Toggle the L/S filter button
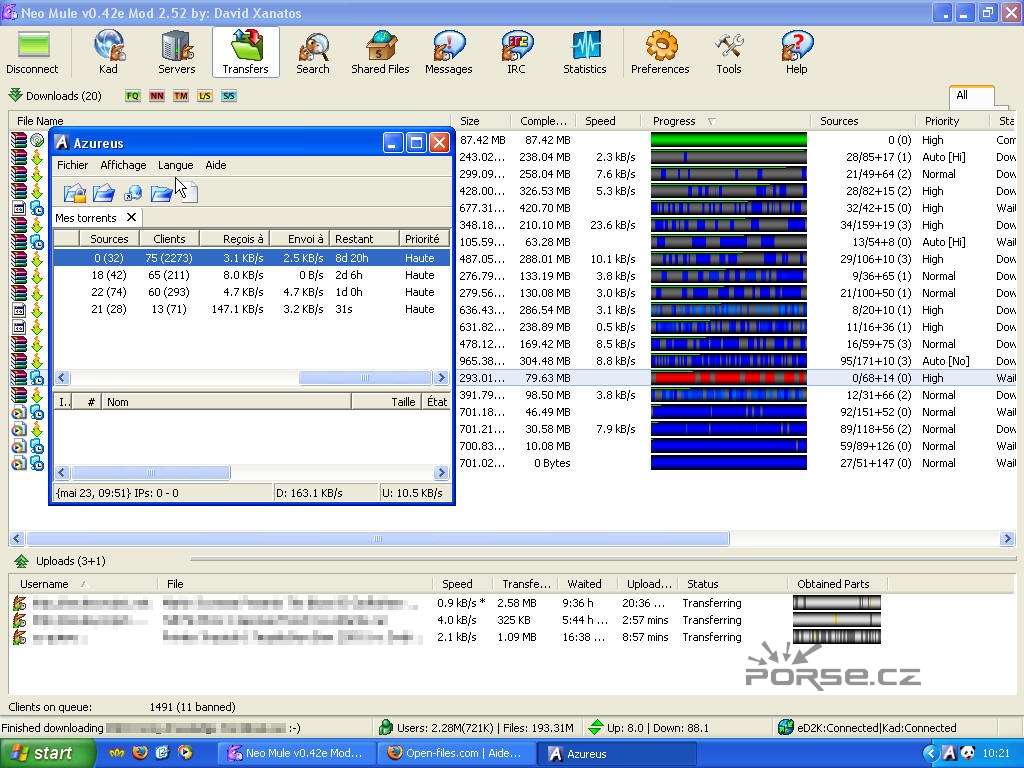Screen dimensions: 1024x768 [205, 96]
